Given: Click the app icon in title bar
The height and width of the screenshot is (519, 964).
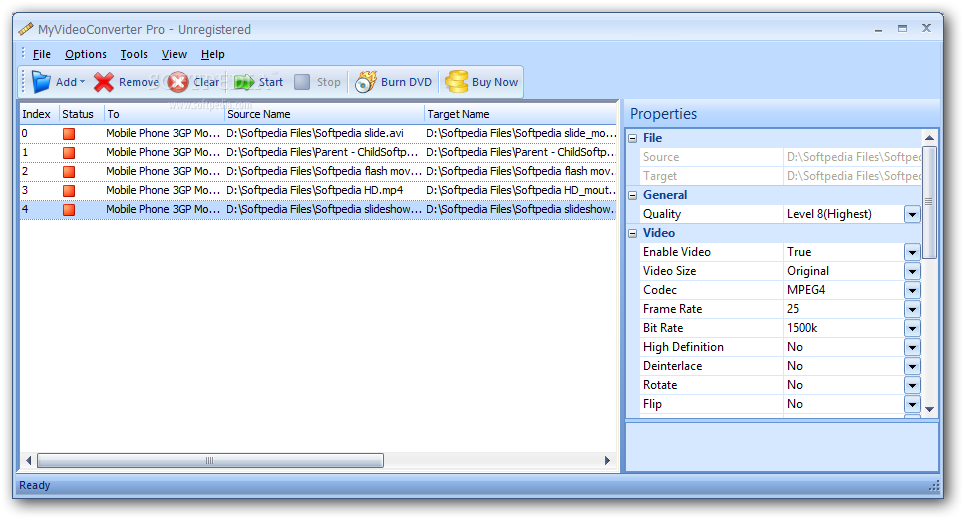Looking at the screenshot, I should [26, 29].
